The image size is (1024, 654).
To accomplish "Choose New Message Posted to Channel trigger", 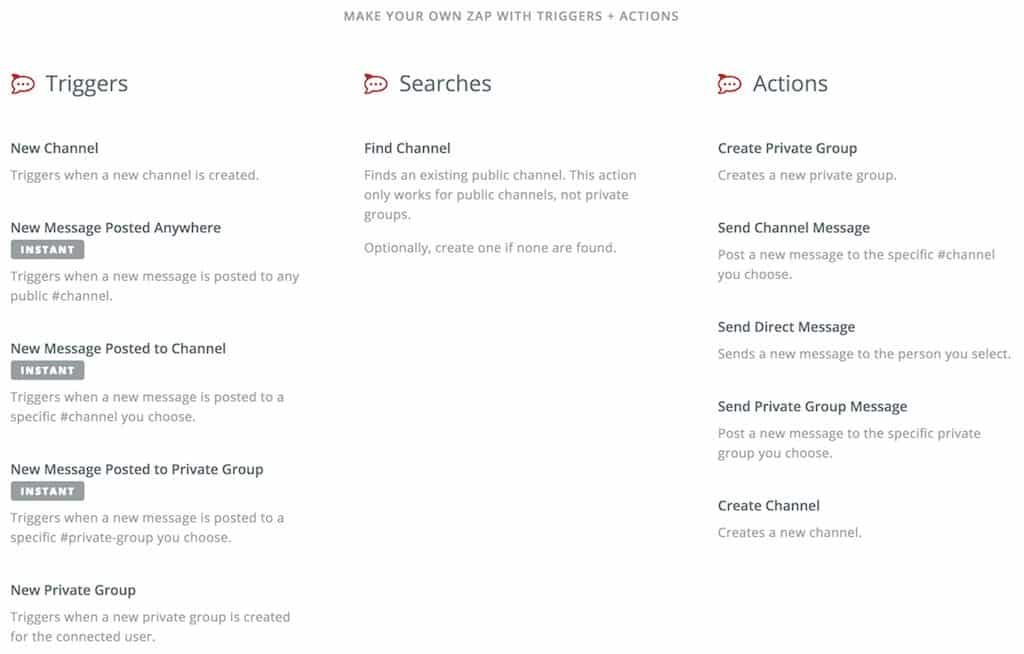I will 118,349.
